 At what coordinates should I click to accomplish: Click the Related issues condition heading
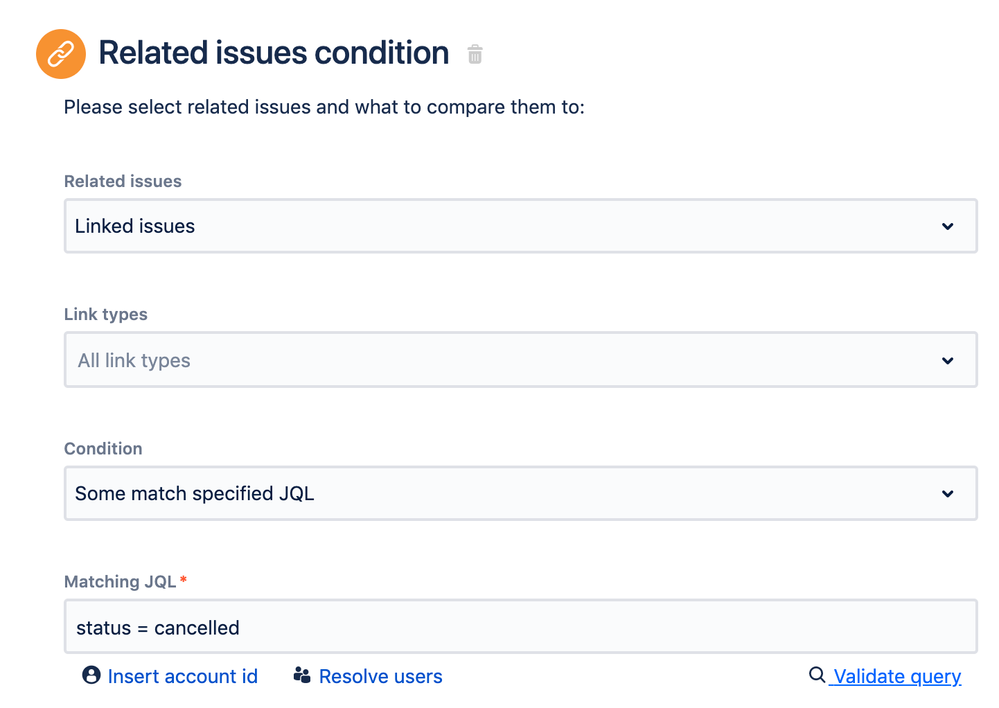pyautogui.click(x=273, y=53)
